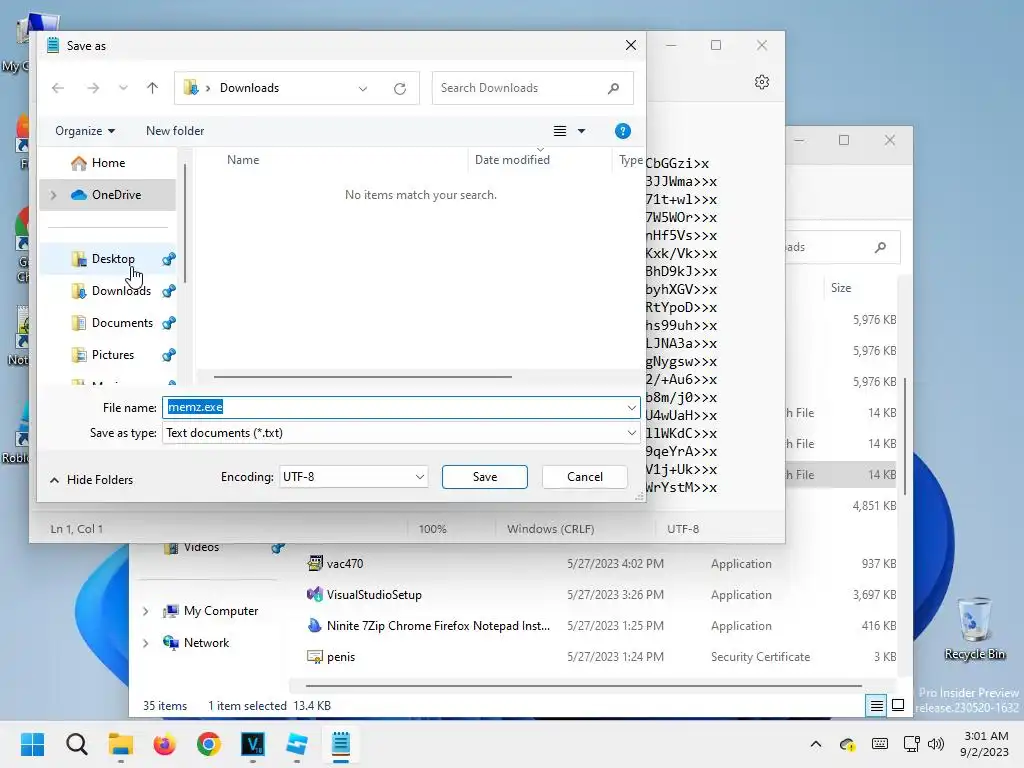Click the search magnifier in Save dialog

[x=613, y=88]
